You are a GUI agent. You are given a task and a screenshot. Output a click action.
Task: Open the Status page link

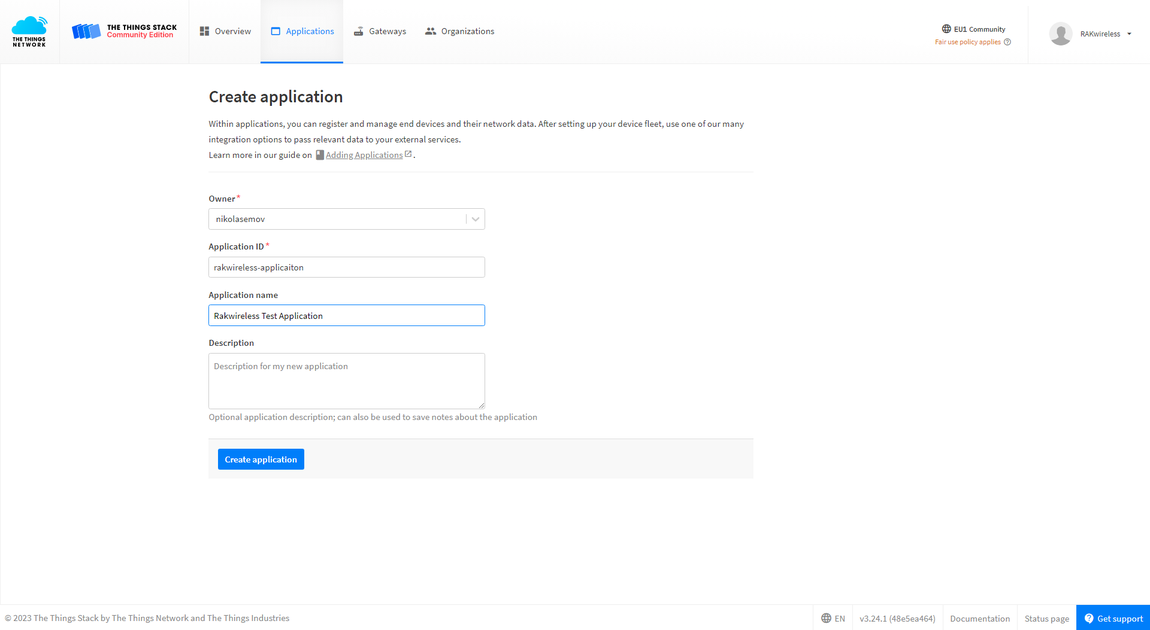pyautogui.click(x=1047, y=618)
